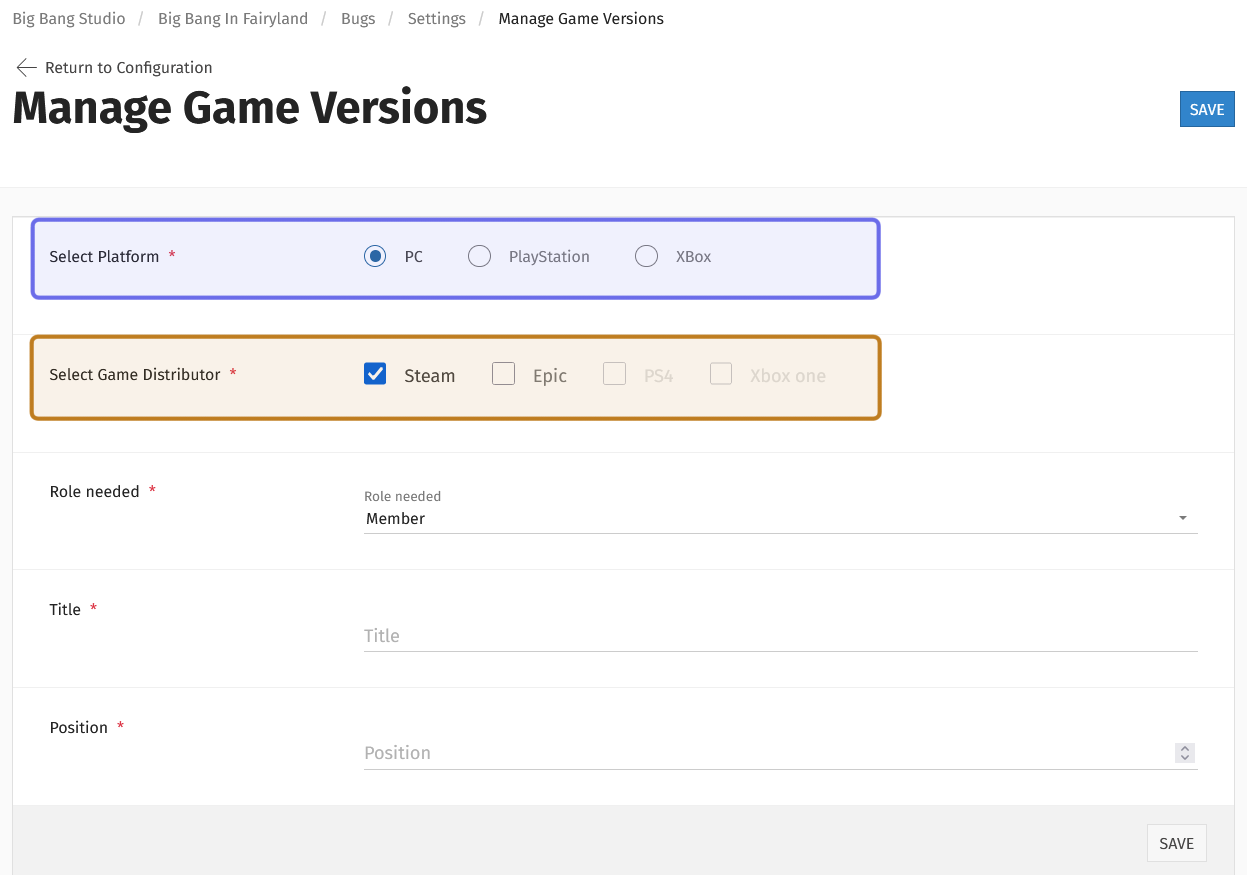Check the Xbox one distributor checkbox
The height and width of the screenshot is (875, 1247).
[x=721, y=374]
